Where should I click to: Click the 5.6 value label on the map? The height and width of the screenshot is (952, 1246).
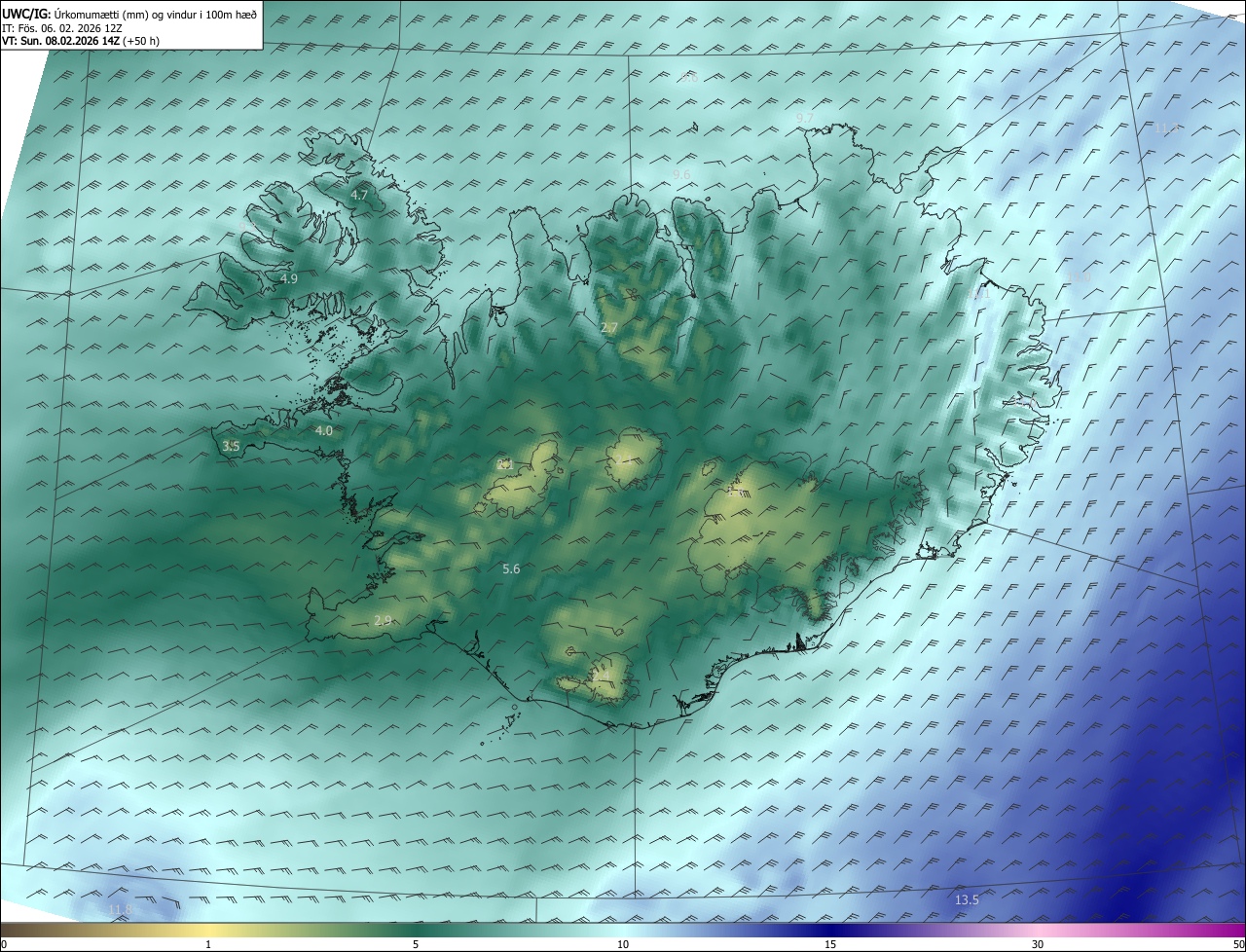(x=511, y=568)
